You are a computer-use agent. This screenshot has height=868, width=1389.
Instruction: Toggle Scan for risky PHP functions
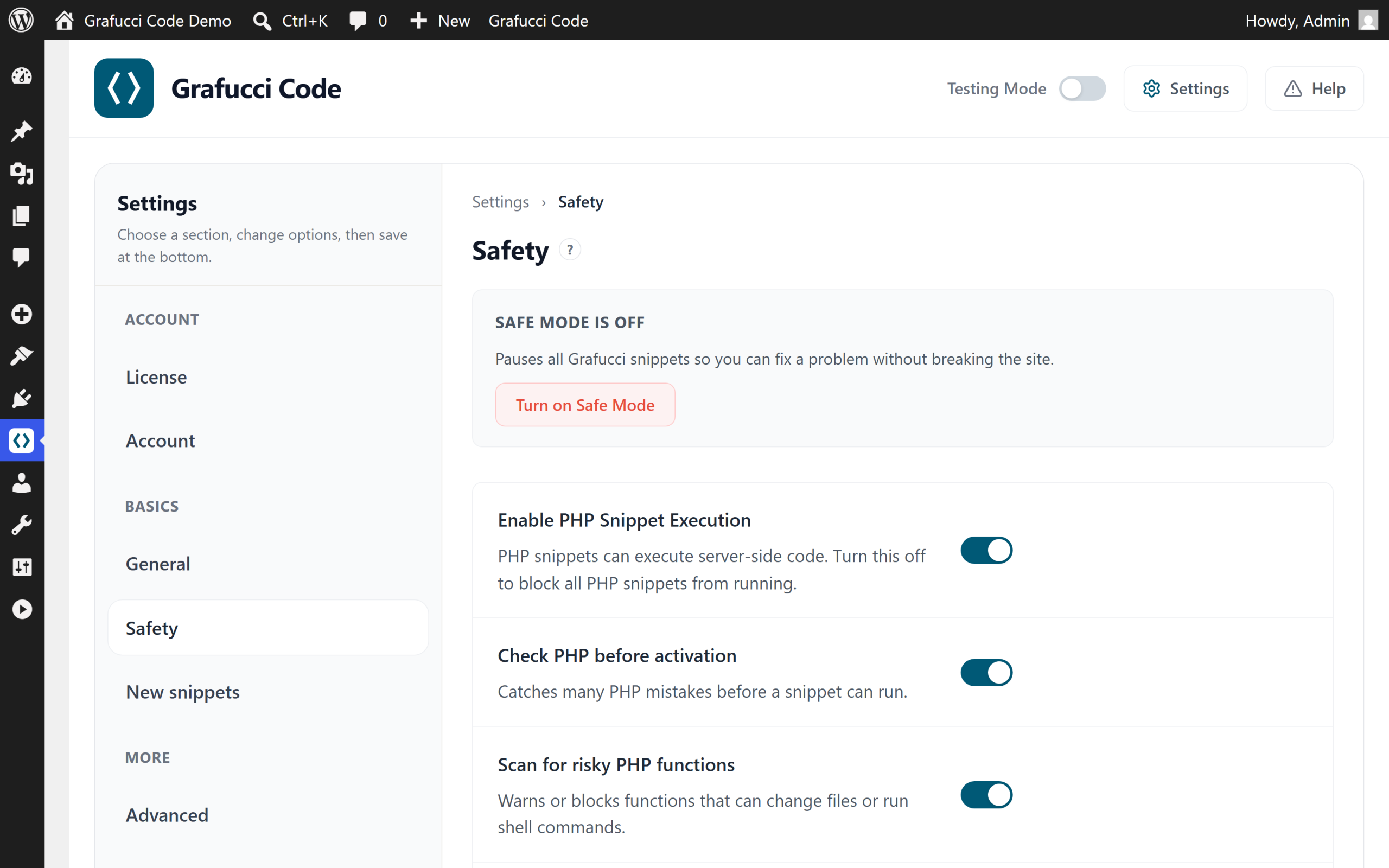coord(986,795)
